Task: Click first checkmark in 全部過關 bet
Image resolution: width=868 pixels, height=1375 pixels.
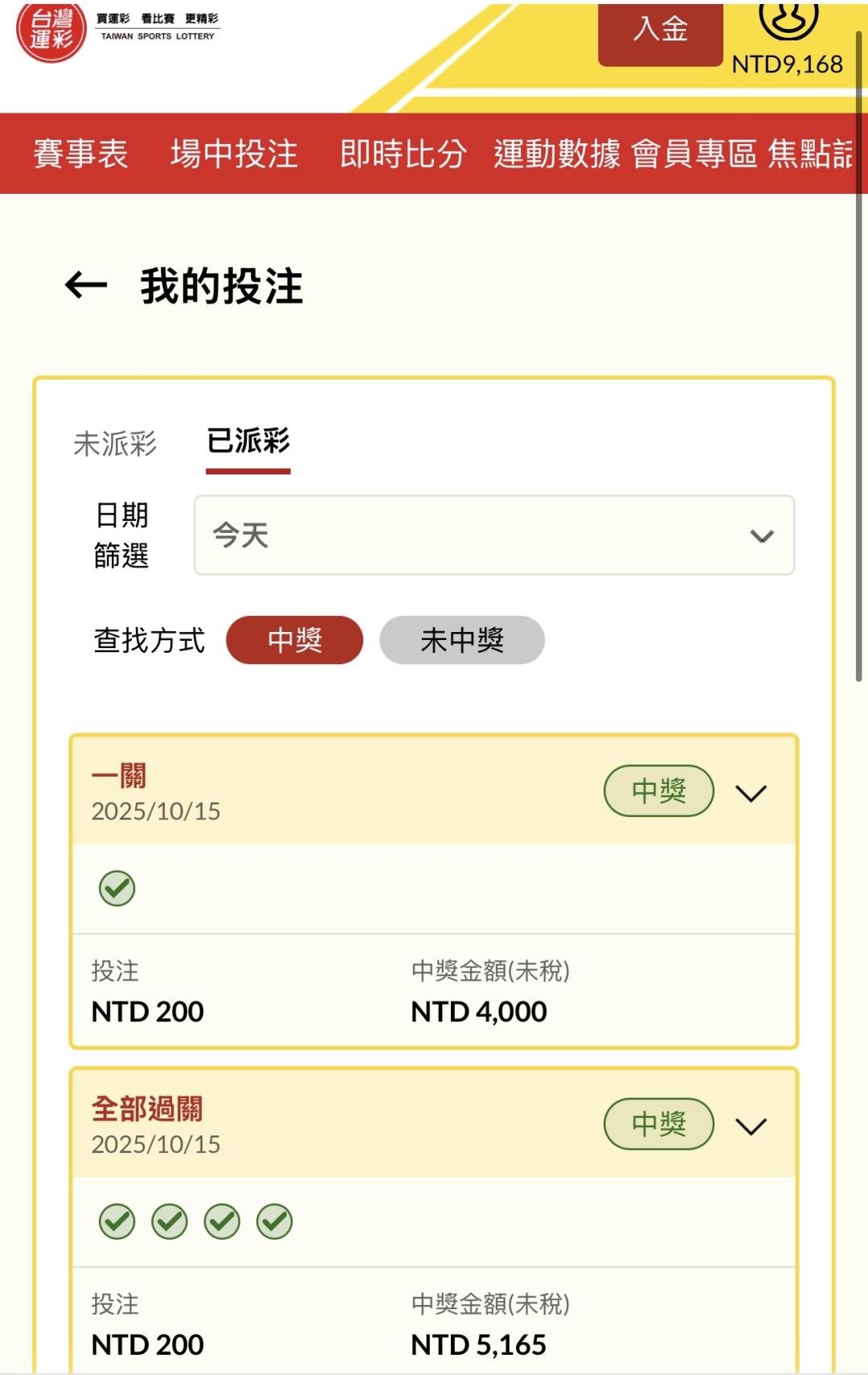Action: 117,1221
